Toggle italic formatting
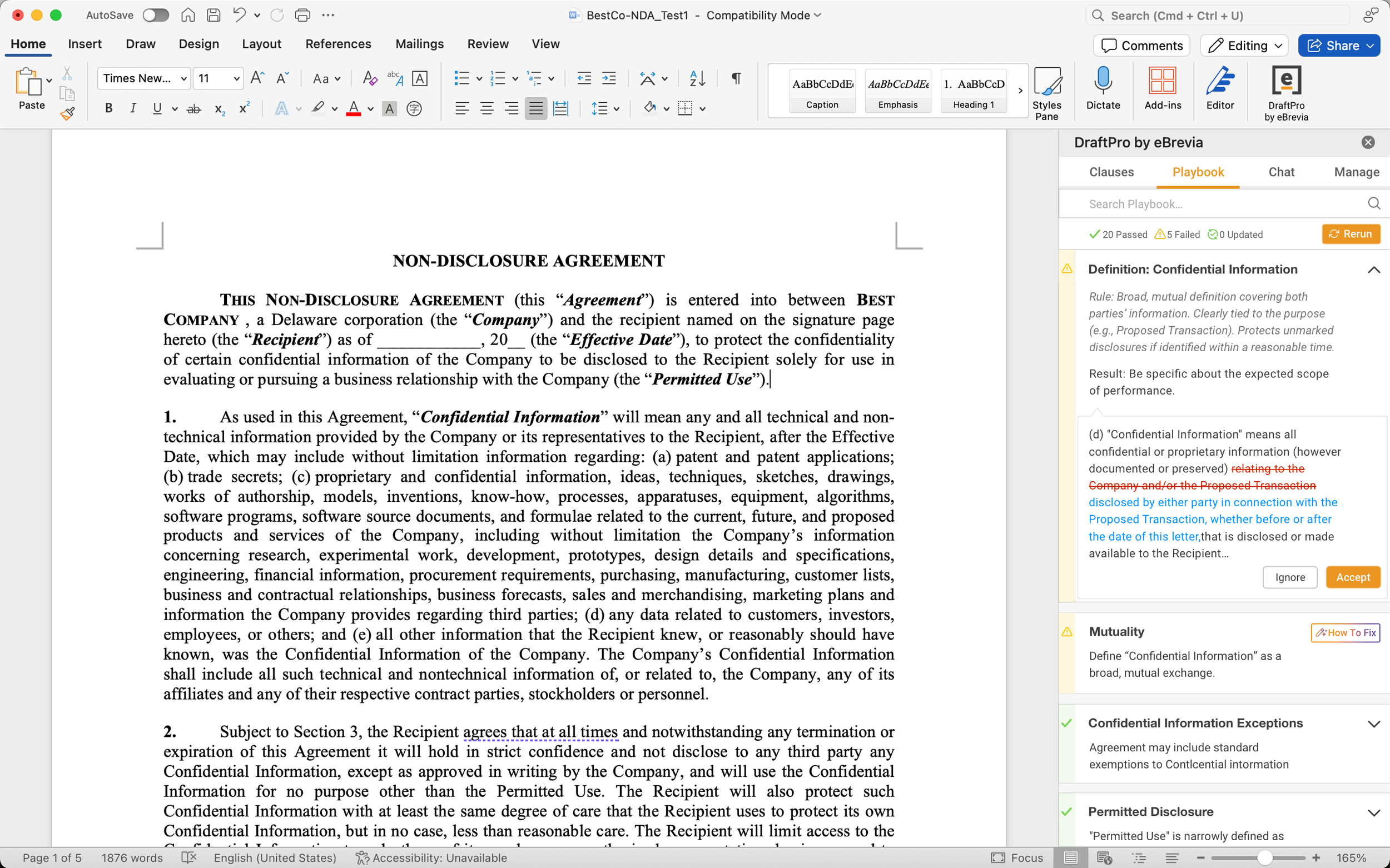1390x868 pixels. tap(133, 108)
